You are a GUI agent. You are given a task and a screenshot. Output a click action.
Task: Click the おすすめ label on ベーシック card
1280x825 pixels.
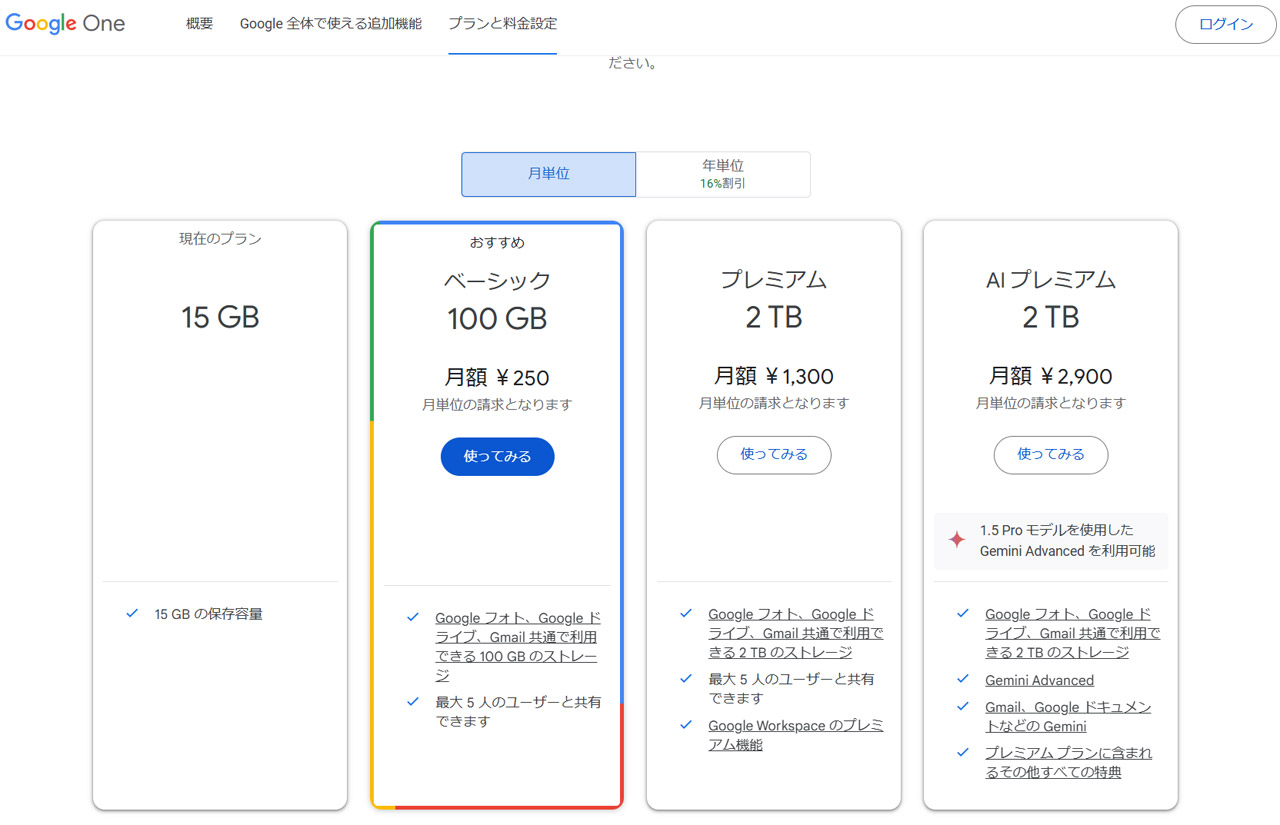(497, 243)
